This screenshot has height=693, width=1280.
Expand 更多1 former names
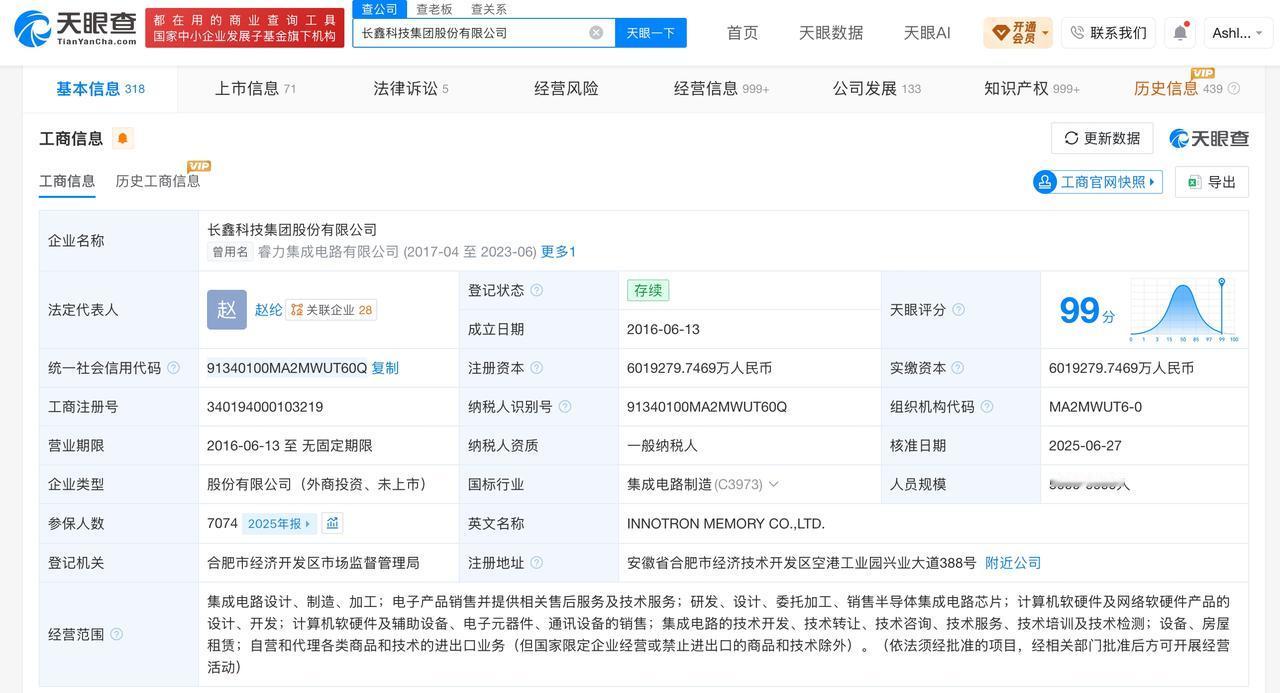coord(558,252)
